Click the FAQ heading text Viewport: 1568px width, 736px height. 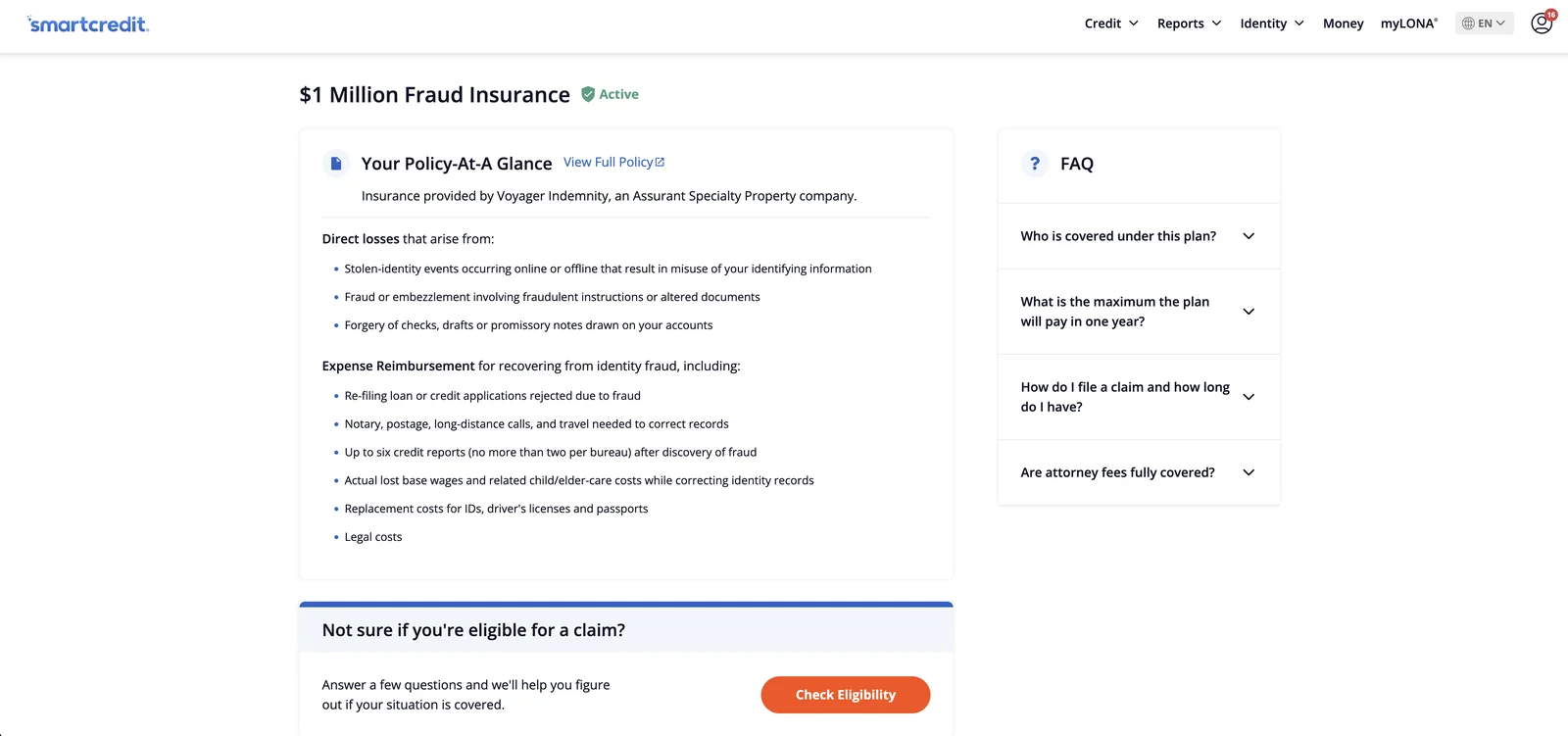(1077, 164)
